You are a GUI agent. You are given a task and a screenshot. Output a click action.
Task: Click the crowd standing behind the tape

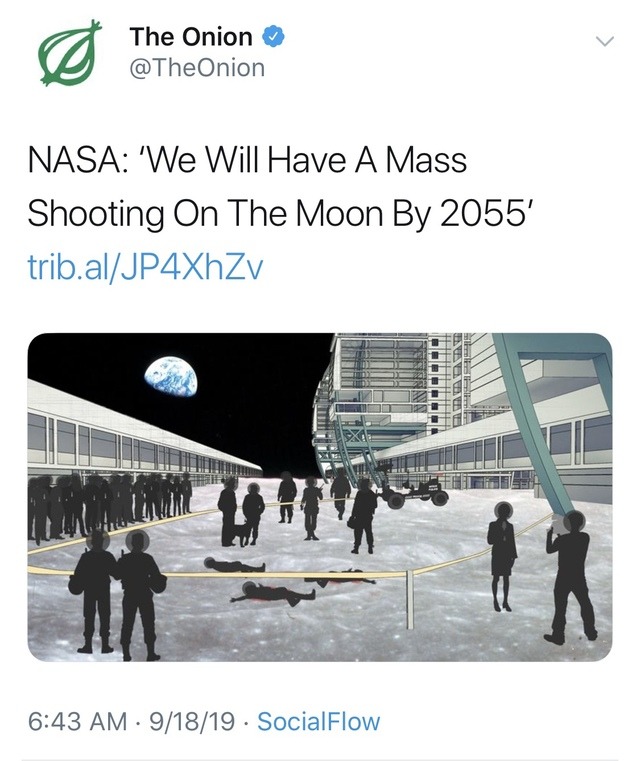108,505
